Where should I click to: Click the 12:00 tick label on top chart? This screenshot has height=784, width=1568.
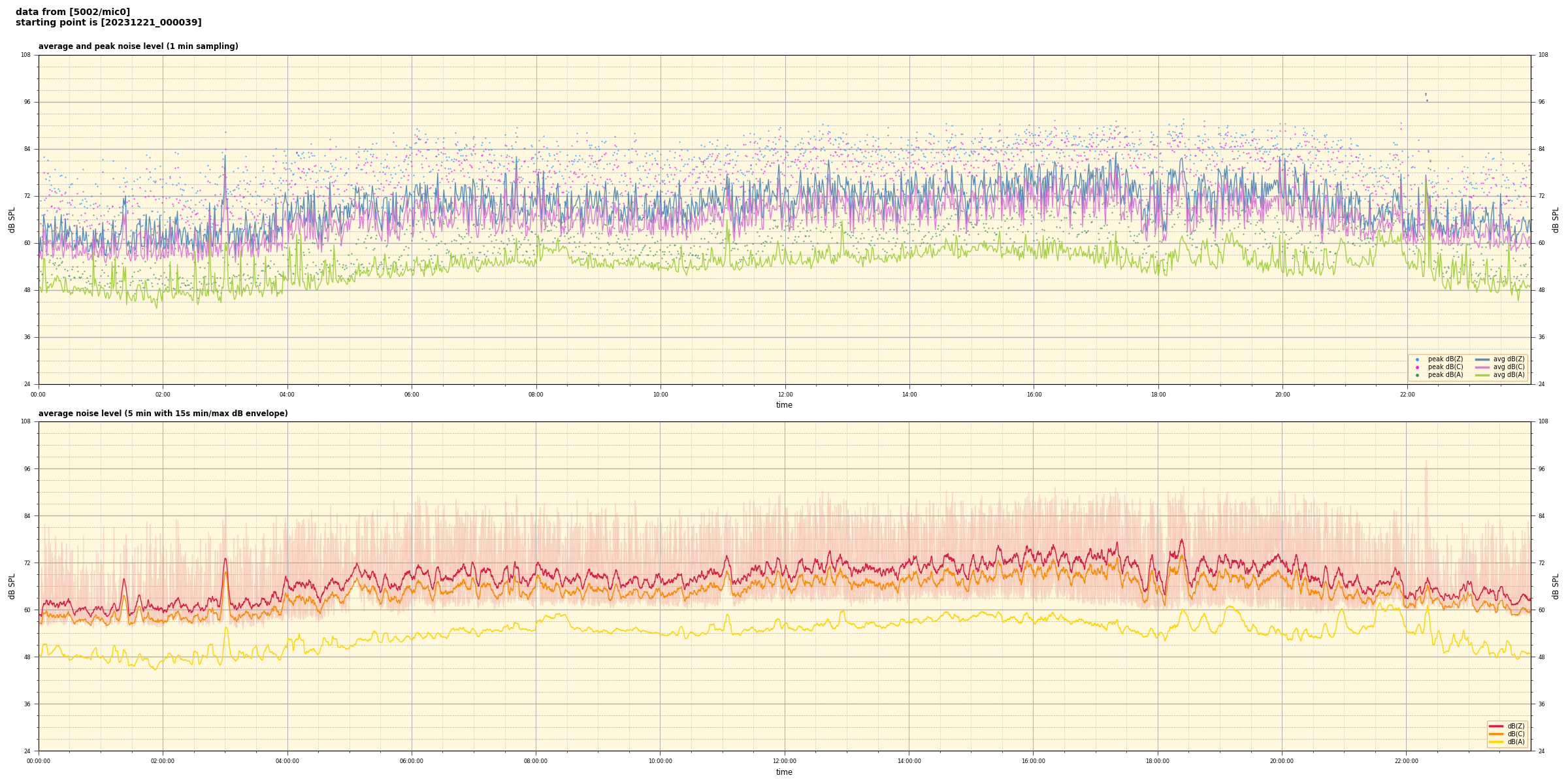(785, 395)
